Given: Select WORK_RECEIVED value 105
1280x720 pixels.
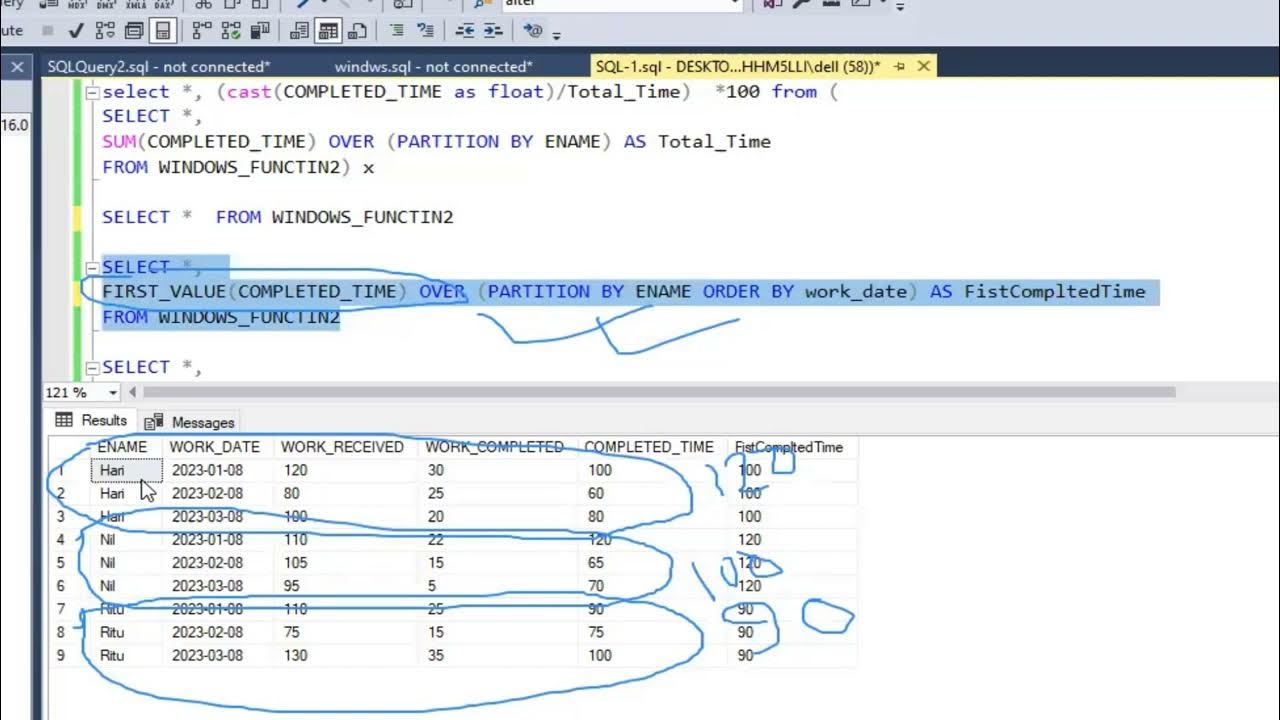Looking at the screenshot, I should (x=346, y=563).
